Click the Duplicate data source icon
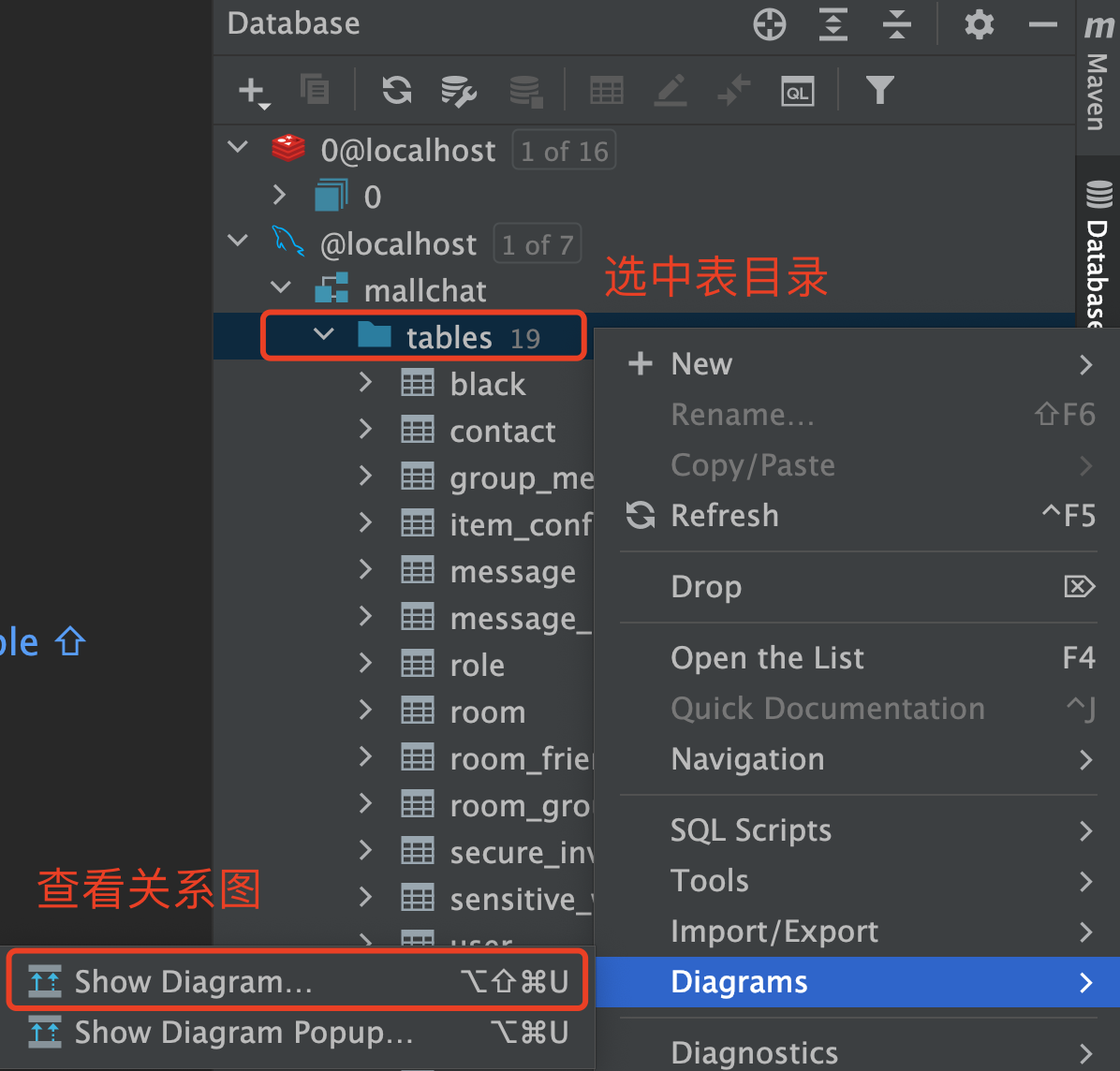The height and width of the screenshot is (1071, 1120). pyautogui.click(x=315, y=91)
